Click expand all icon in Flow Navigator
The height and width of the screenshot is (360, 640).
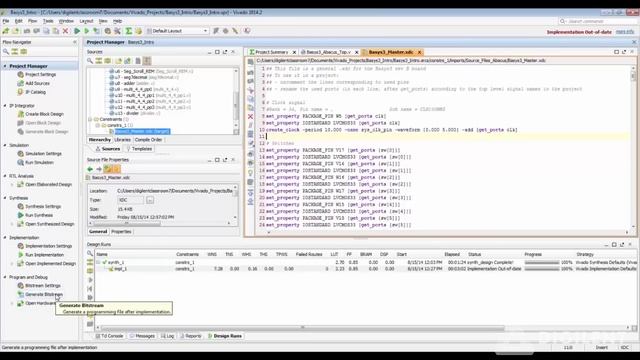tap(24, 52)
